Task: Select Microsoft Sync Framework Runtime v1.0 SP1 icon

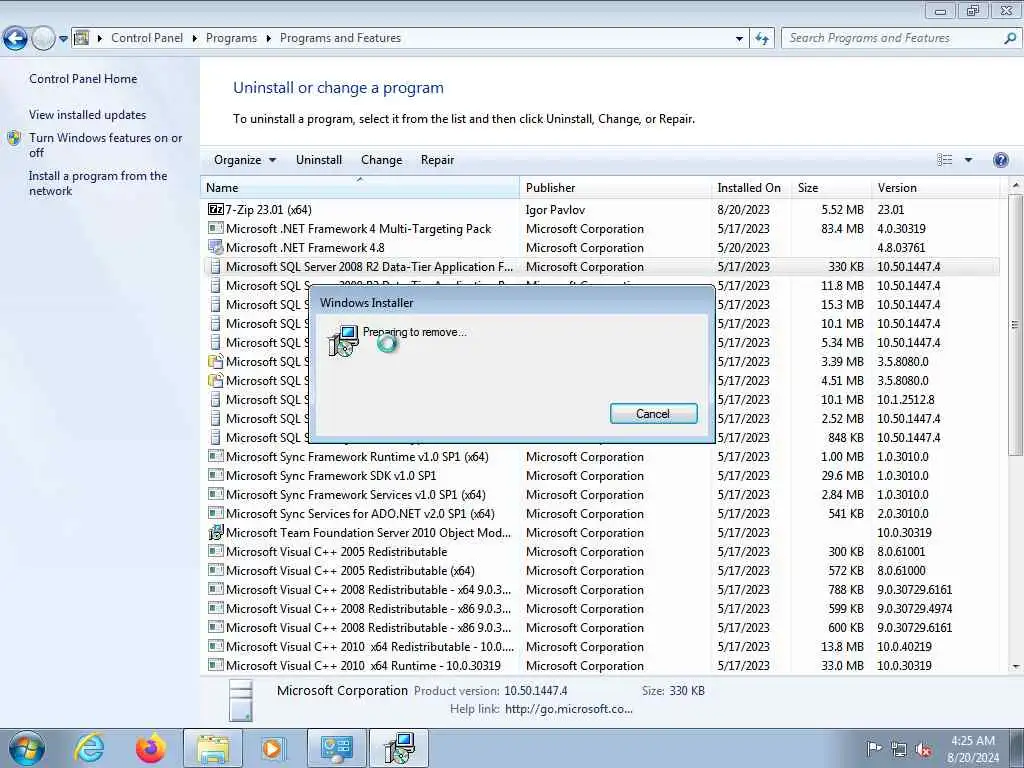Action: point(215,456)
